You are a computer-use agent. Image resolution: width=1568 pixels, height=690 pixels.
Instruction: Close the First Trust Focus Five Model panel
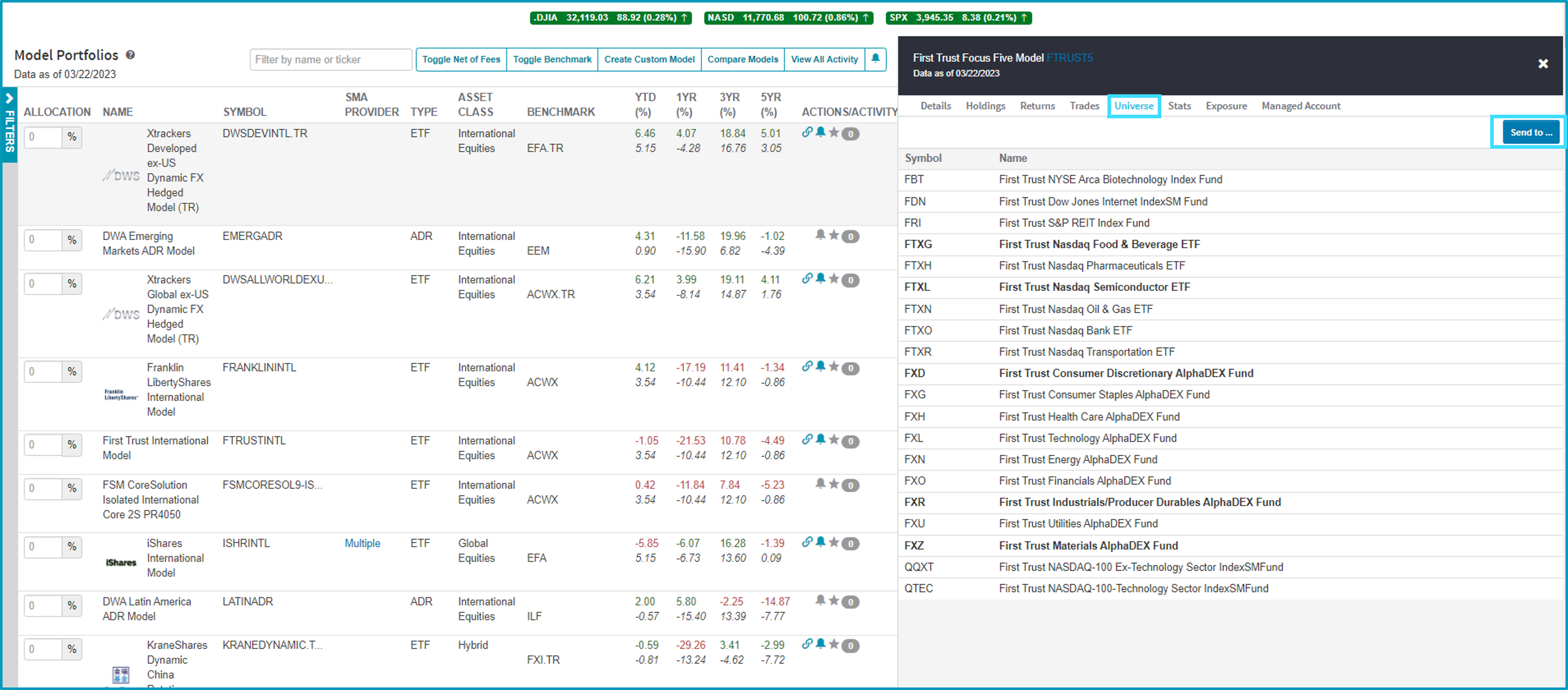1543,63
